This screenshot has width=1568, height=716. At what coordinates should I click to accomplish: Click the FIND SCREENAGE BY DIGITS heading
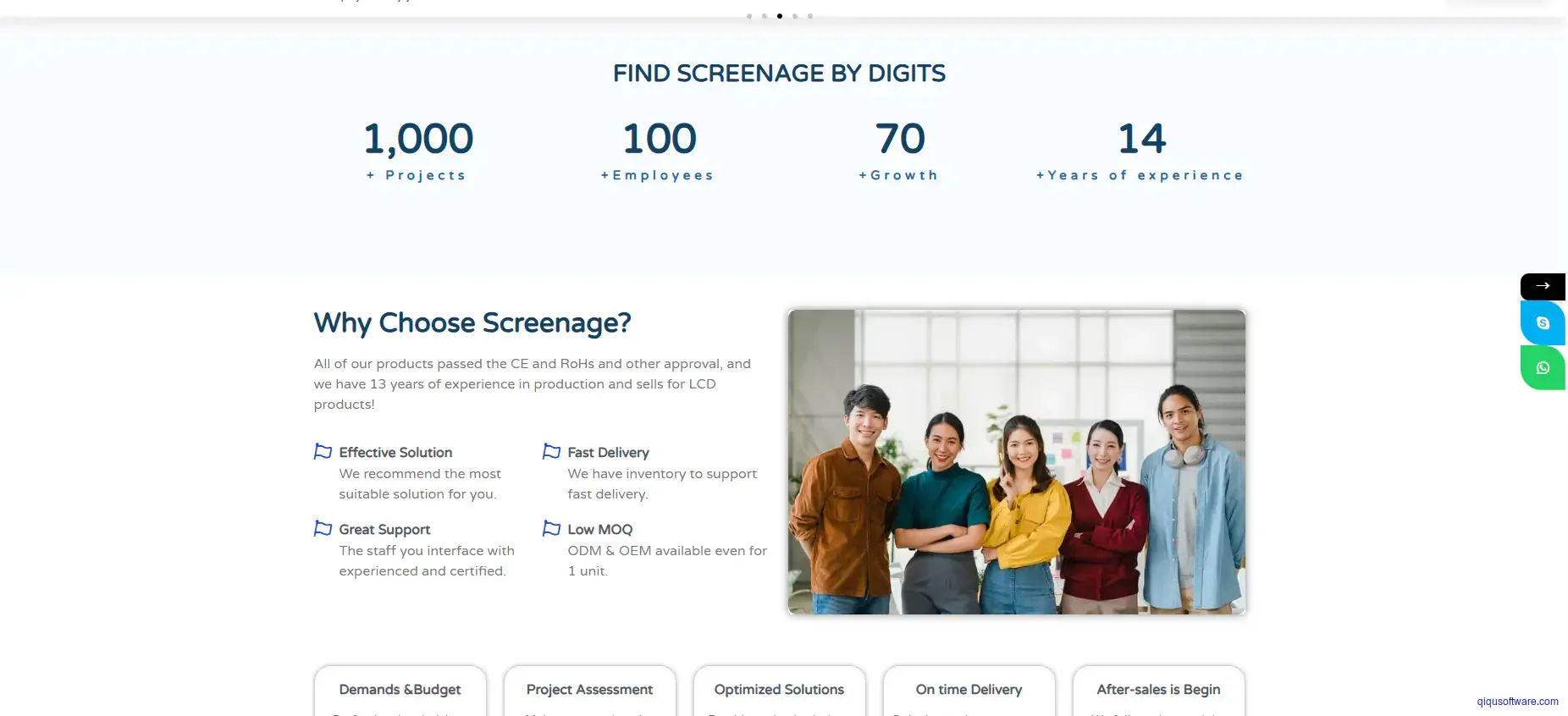(780, 74)
